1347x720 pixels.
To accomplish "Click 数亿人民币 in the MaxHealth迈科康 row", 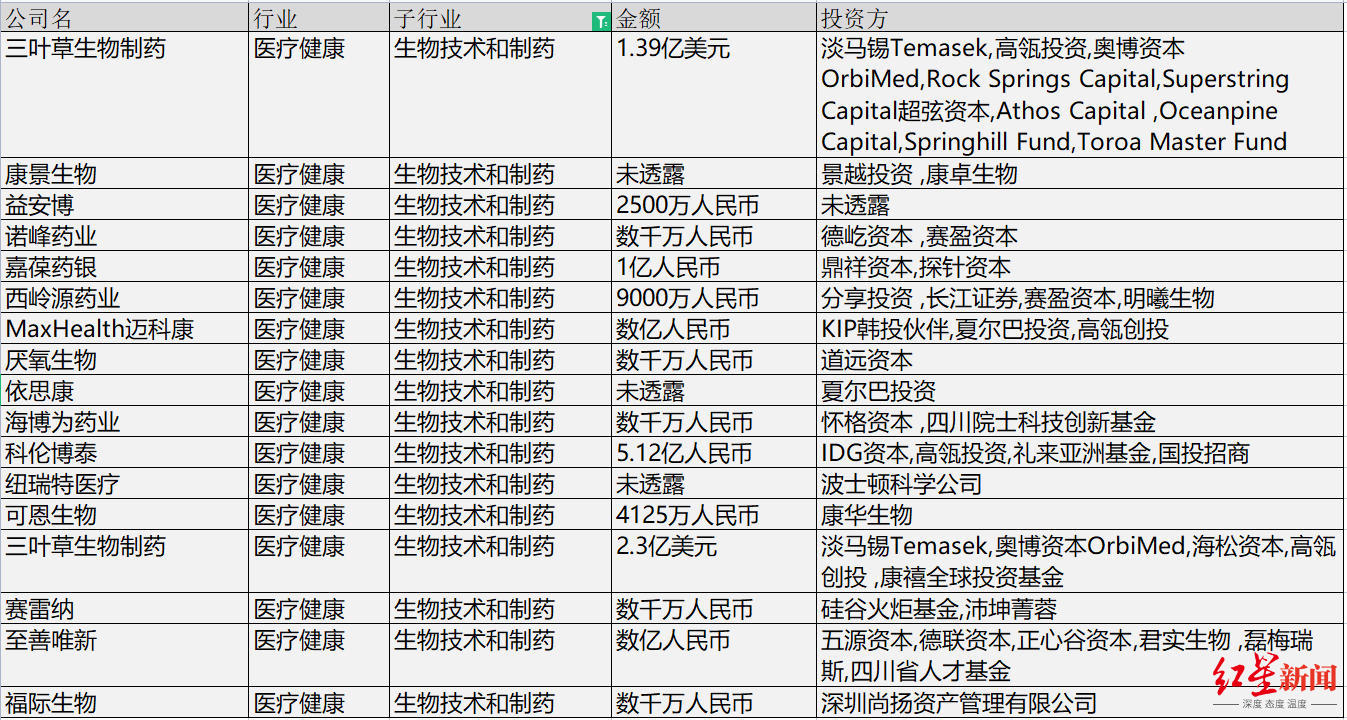I will [713, 329].
